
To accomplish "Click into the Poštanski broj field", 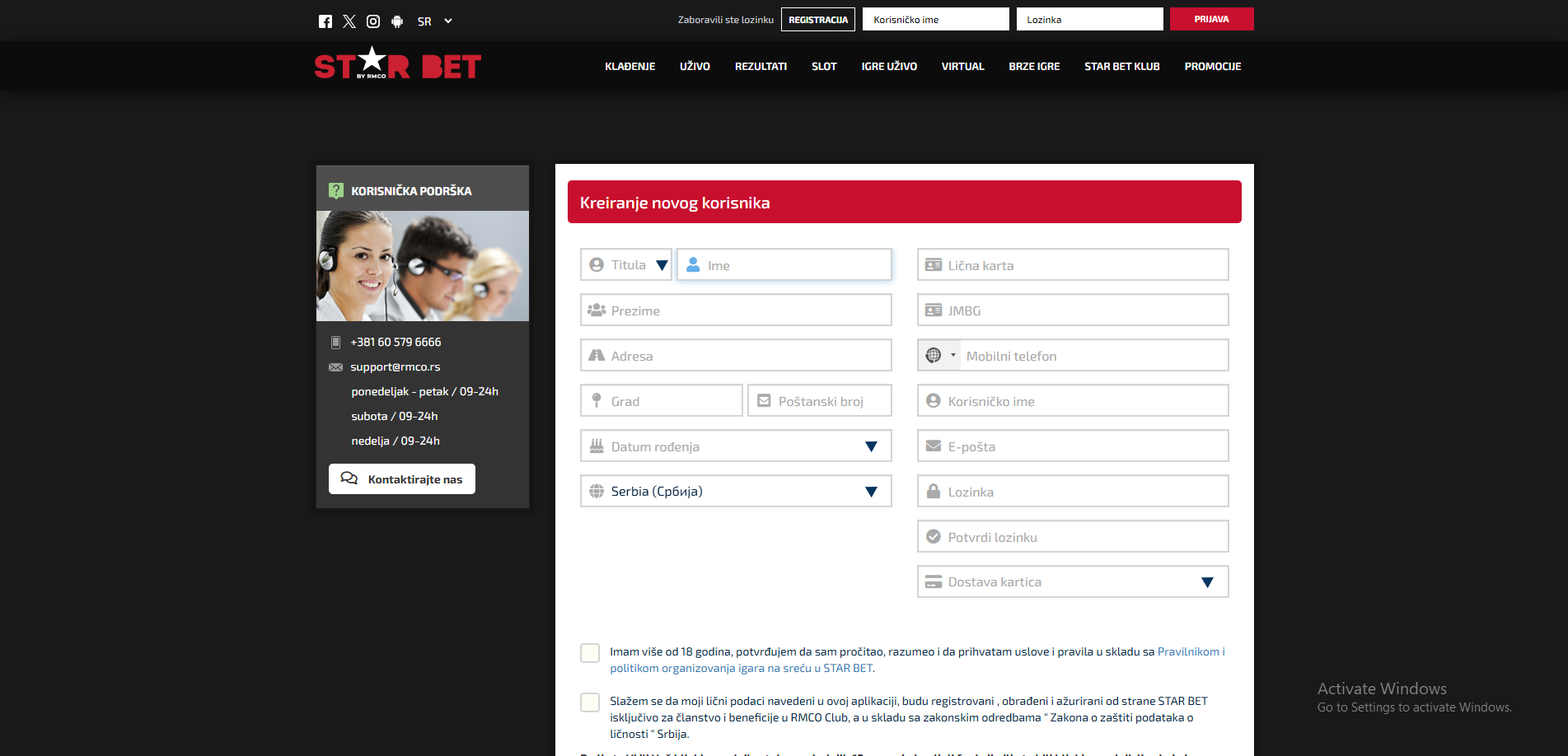I will pyautogui.click(x=820, y=400).
